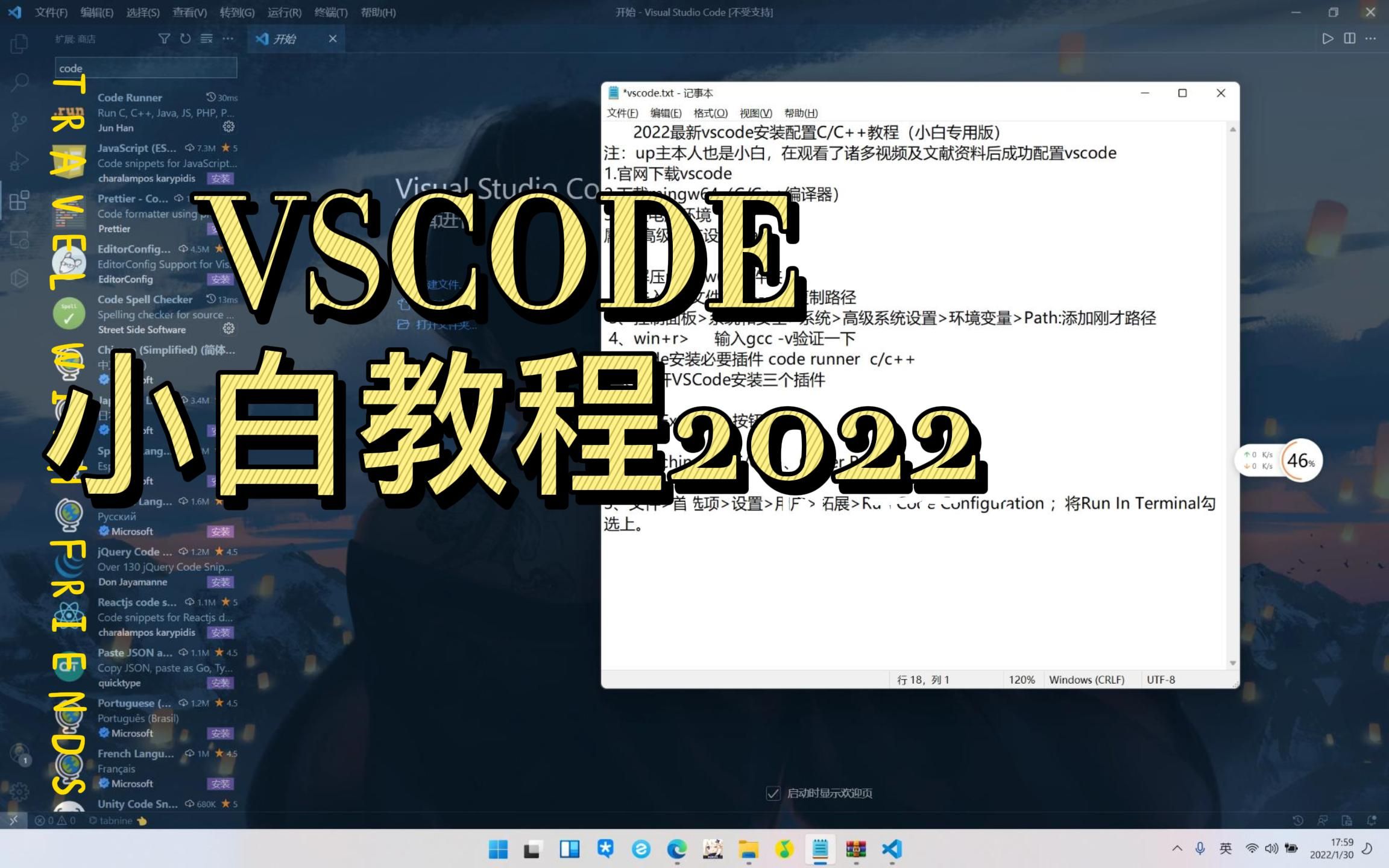Open Notepad 格式(O) menu
This screenshot has width=1389, height=868.
point(711,113)
